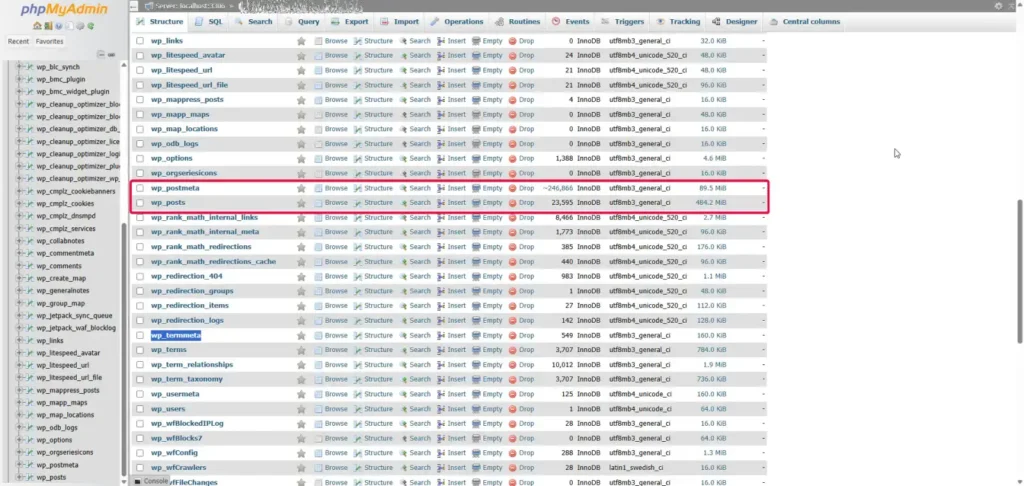Expand wp_comments in the navigation tree
Screen dimensions: 1024x486
tap(20, 266)
